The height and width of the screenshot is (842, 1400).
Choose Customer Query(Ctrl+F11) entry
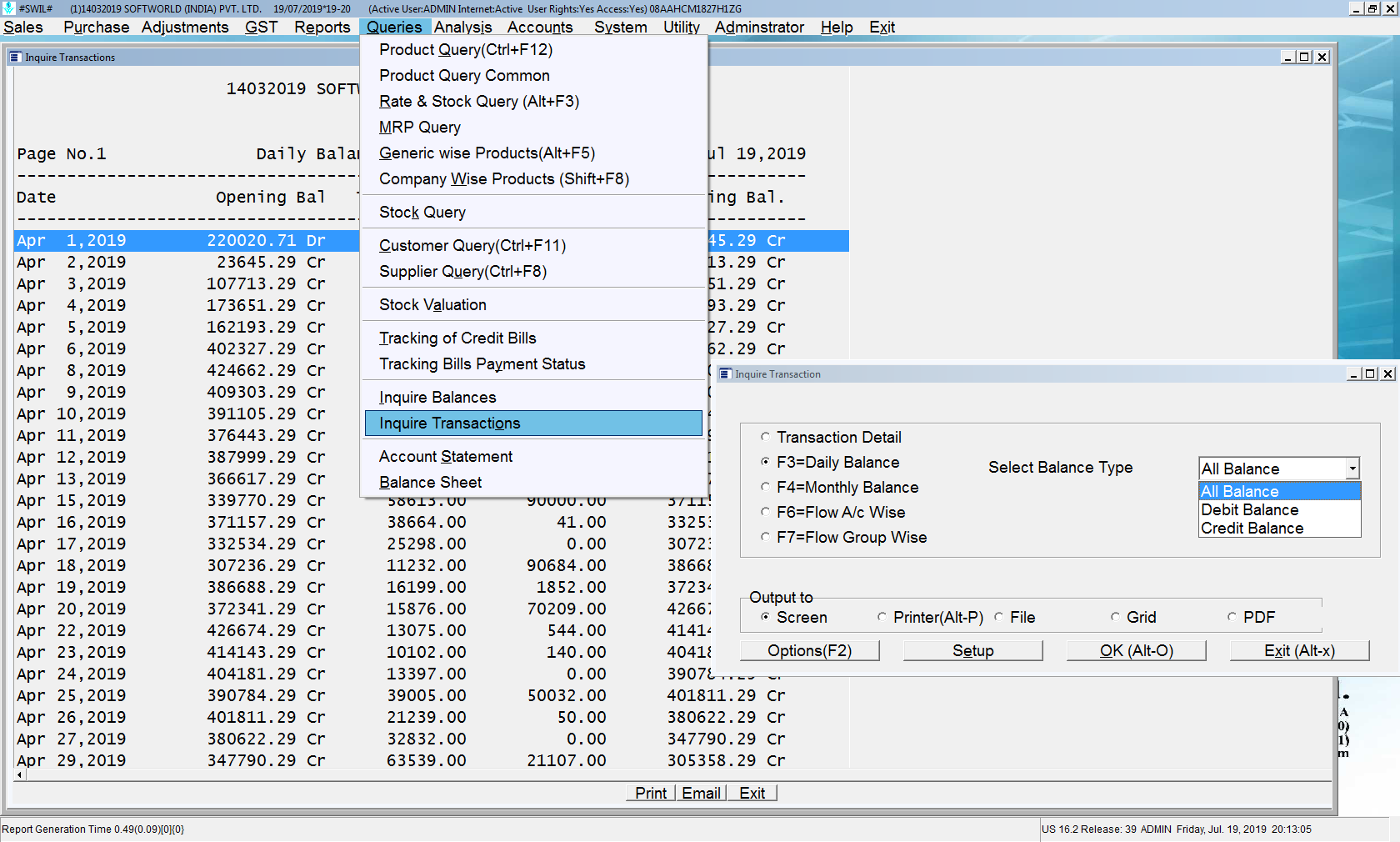pos(533,246)
